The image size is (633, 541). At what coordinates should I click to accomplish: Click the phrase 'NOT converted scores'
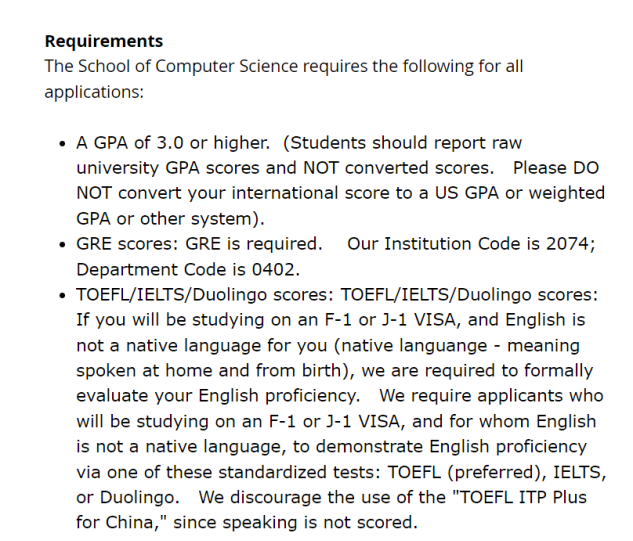[x=398, y=168]
